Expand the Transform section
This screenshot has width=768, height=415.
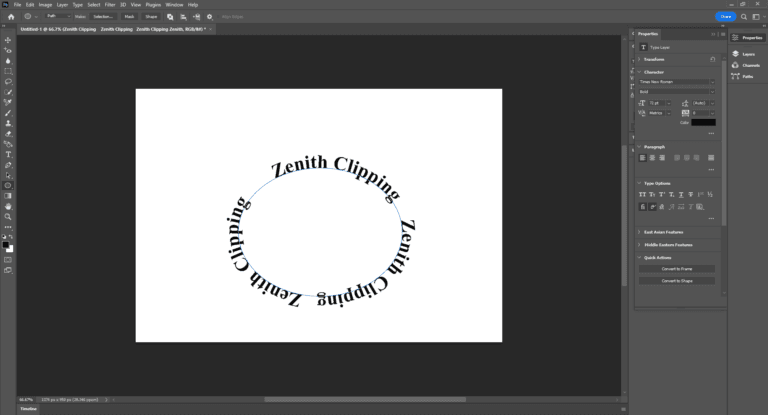click(639, 59)
